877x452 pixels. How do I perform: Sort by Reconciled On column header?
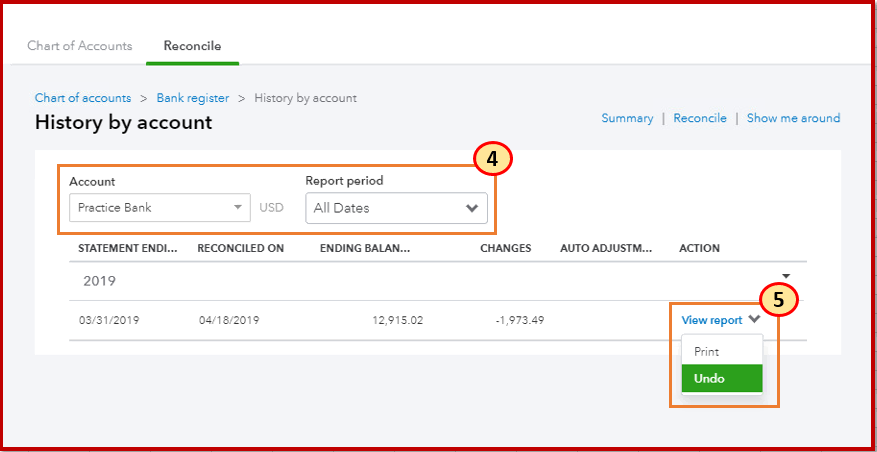tap(241, 248)
